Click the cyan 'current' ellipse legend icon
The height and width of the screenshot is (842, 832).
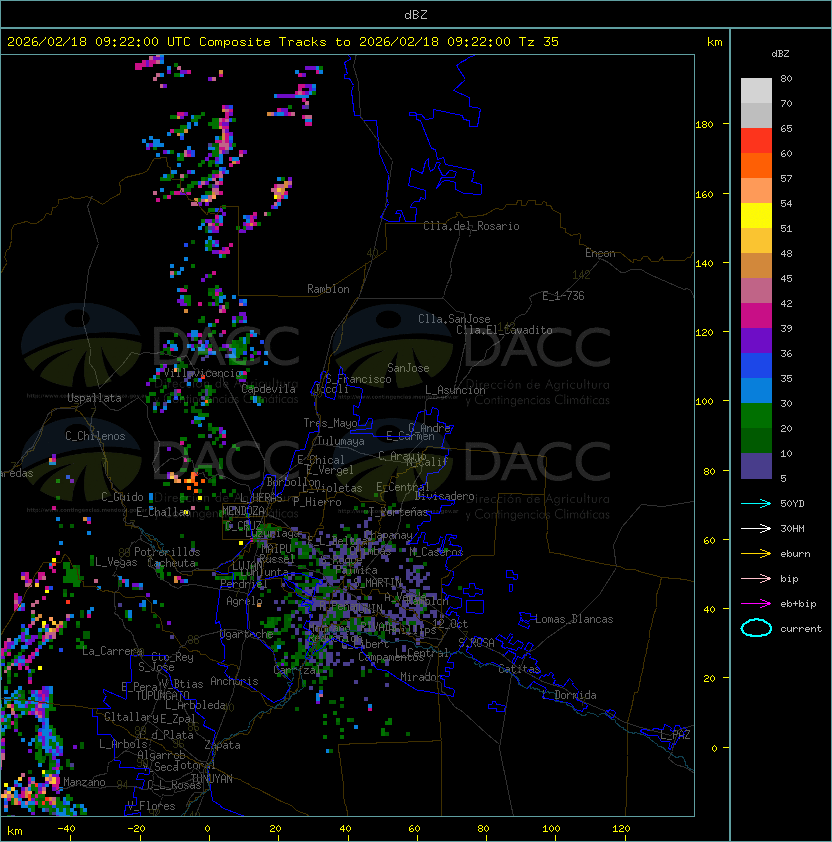(756, 628)
